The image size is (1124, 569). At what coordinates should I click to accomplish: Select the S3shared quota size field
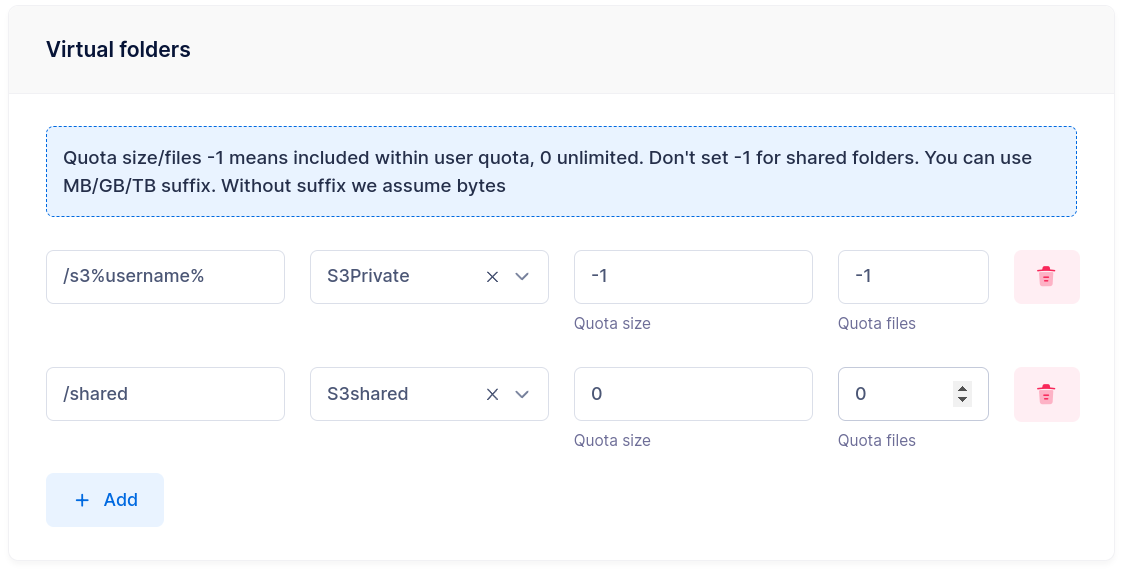[692, 394]
